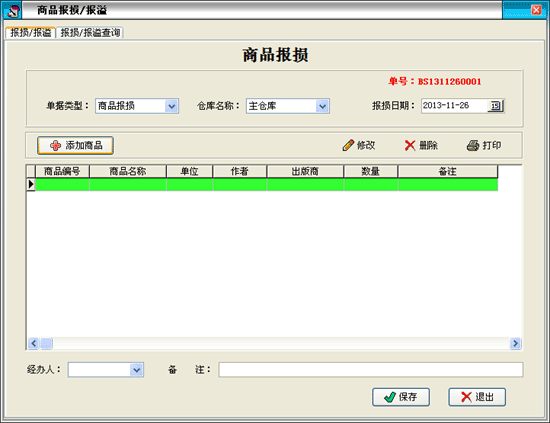Close the 商品报损/报溢 window
This screenshot has height=423, width=550.
pos(536,10)
